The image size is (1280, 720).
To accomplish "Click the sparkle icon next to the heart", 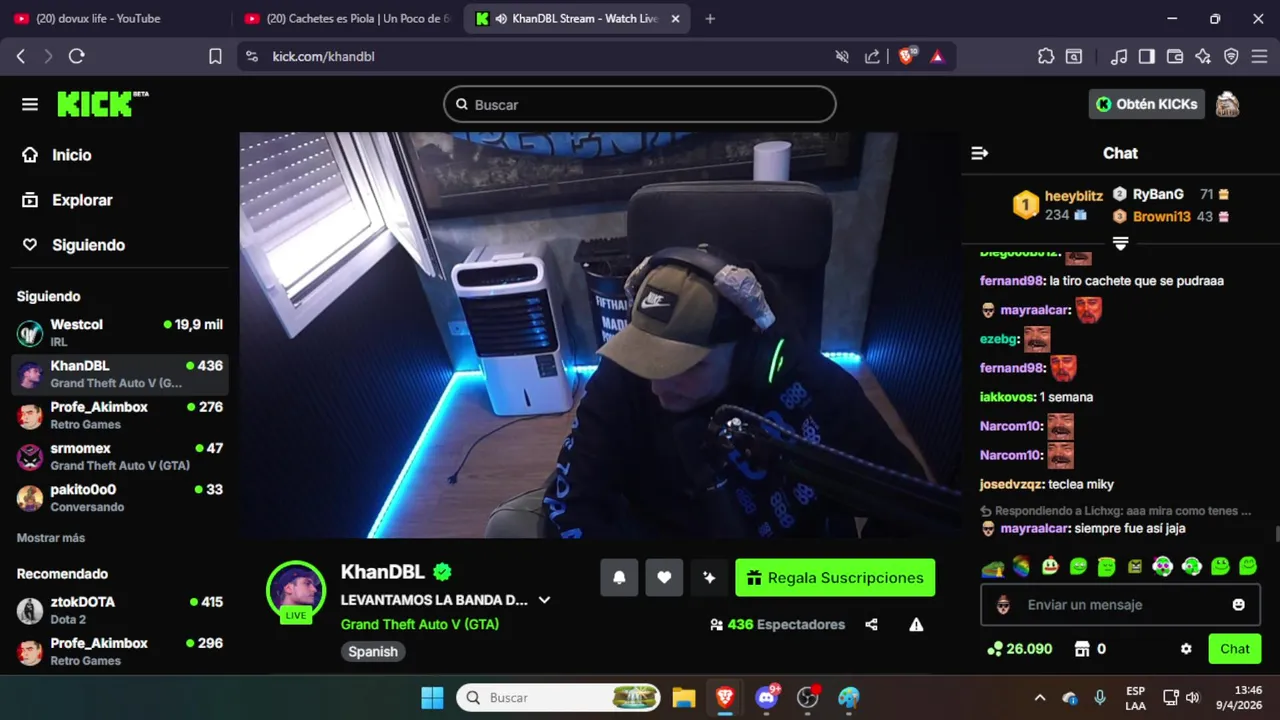I will (x=709, y=578).
